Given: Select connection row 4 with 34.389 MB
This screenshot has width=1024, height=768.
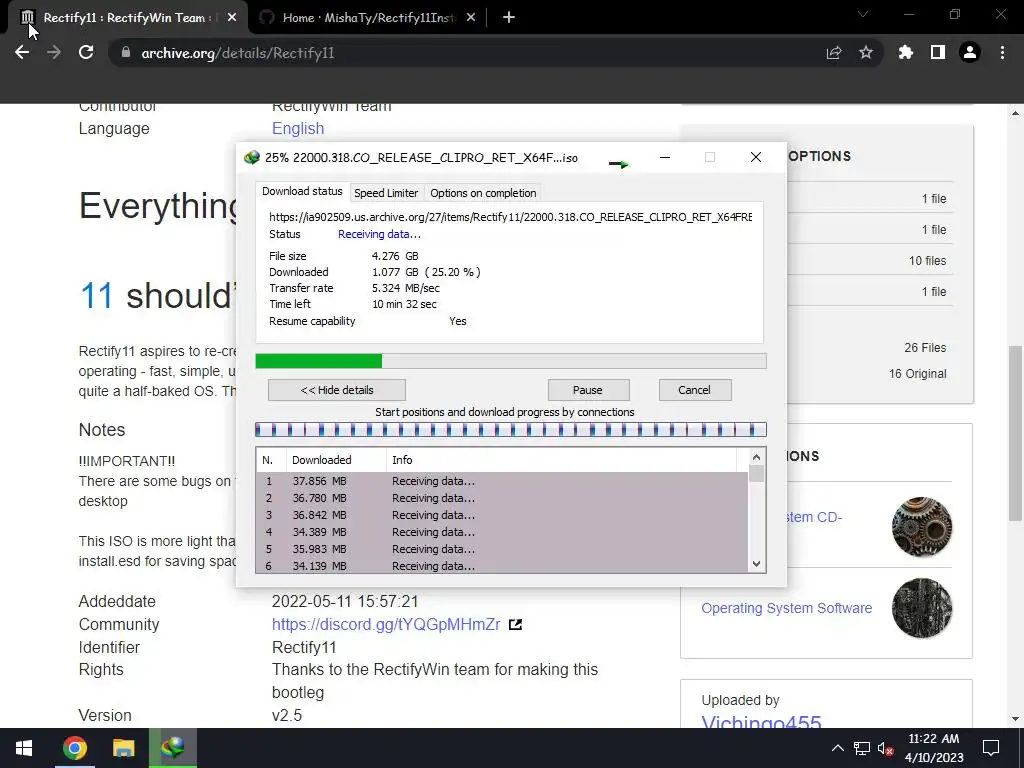Looking at the screenshot, I should (x=502, y=532).
